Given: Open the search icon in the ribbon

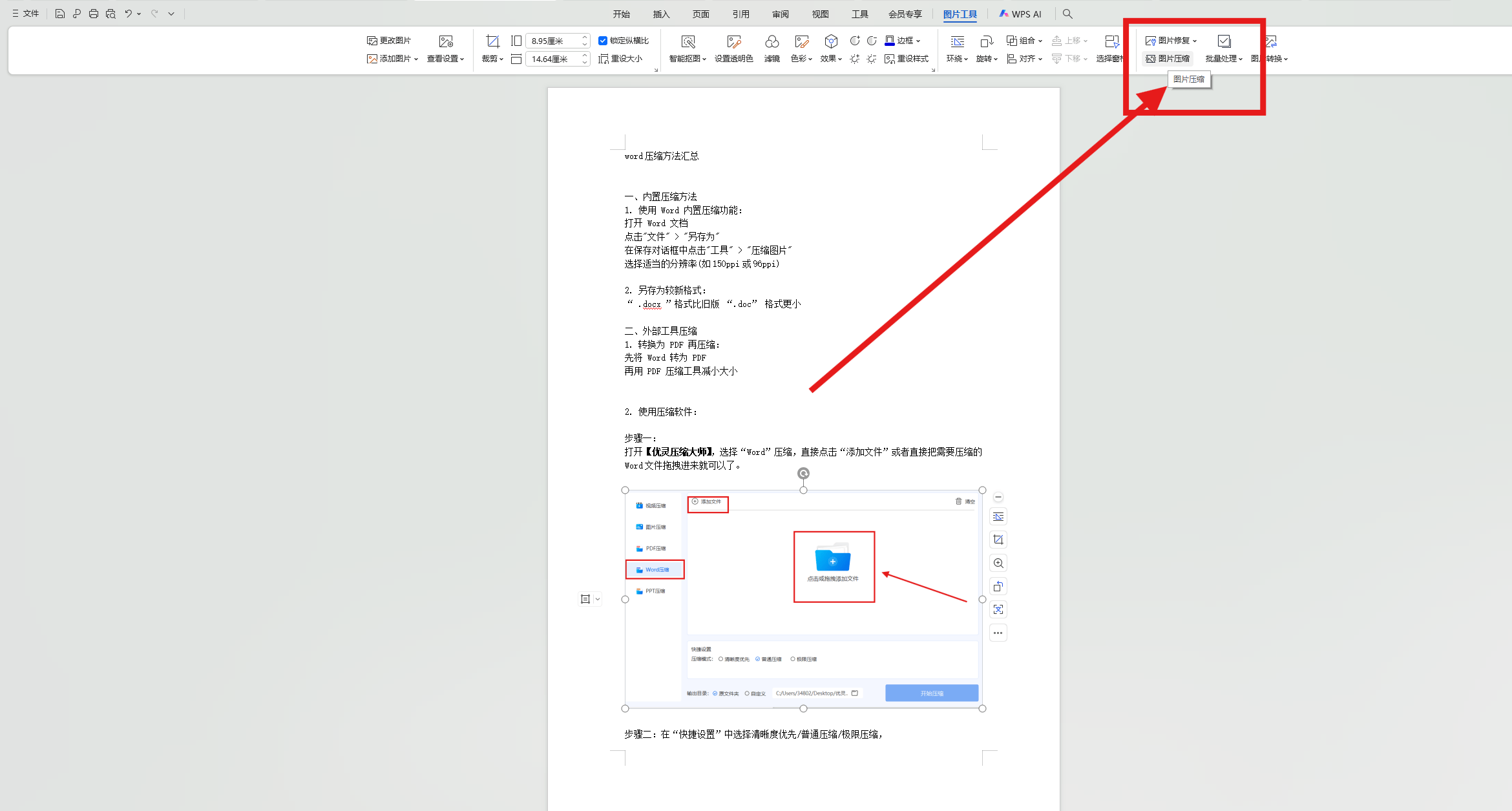Looking at the screenshot, I should tap(1067, 13).
